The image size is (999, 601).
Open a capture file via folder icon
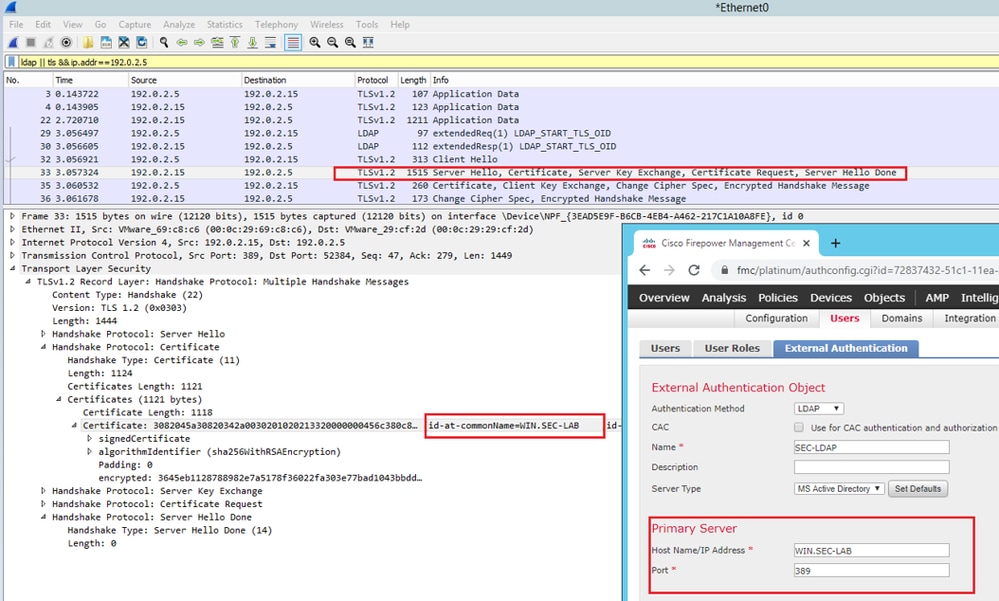point(88,43)
